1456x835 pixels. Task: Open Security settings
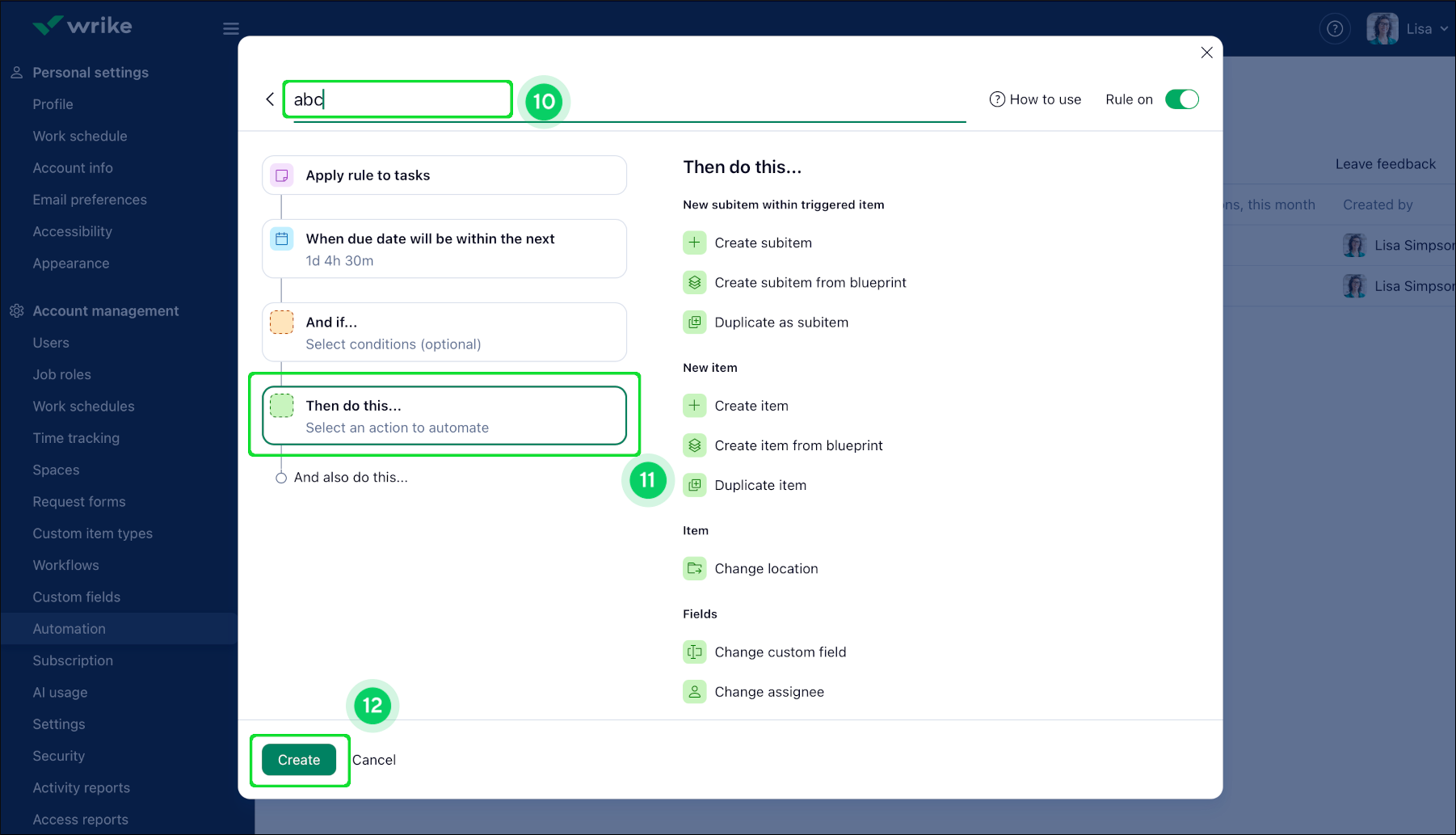(58, 756)
